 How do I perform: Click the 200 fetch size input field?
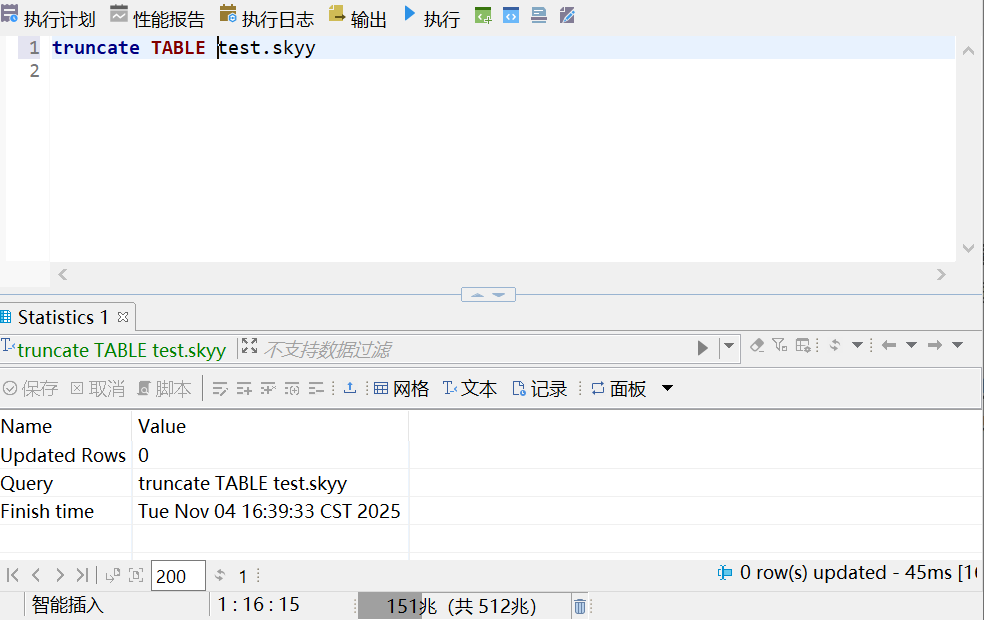tap(177, 576)
